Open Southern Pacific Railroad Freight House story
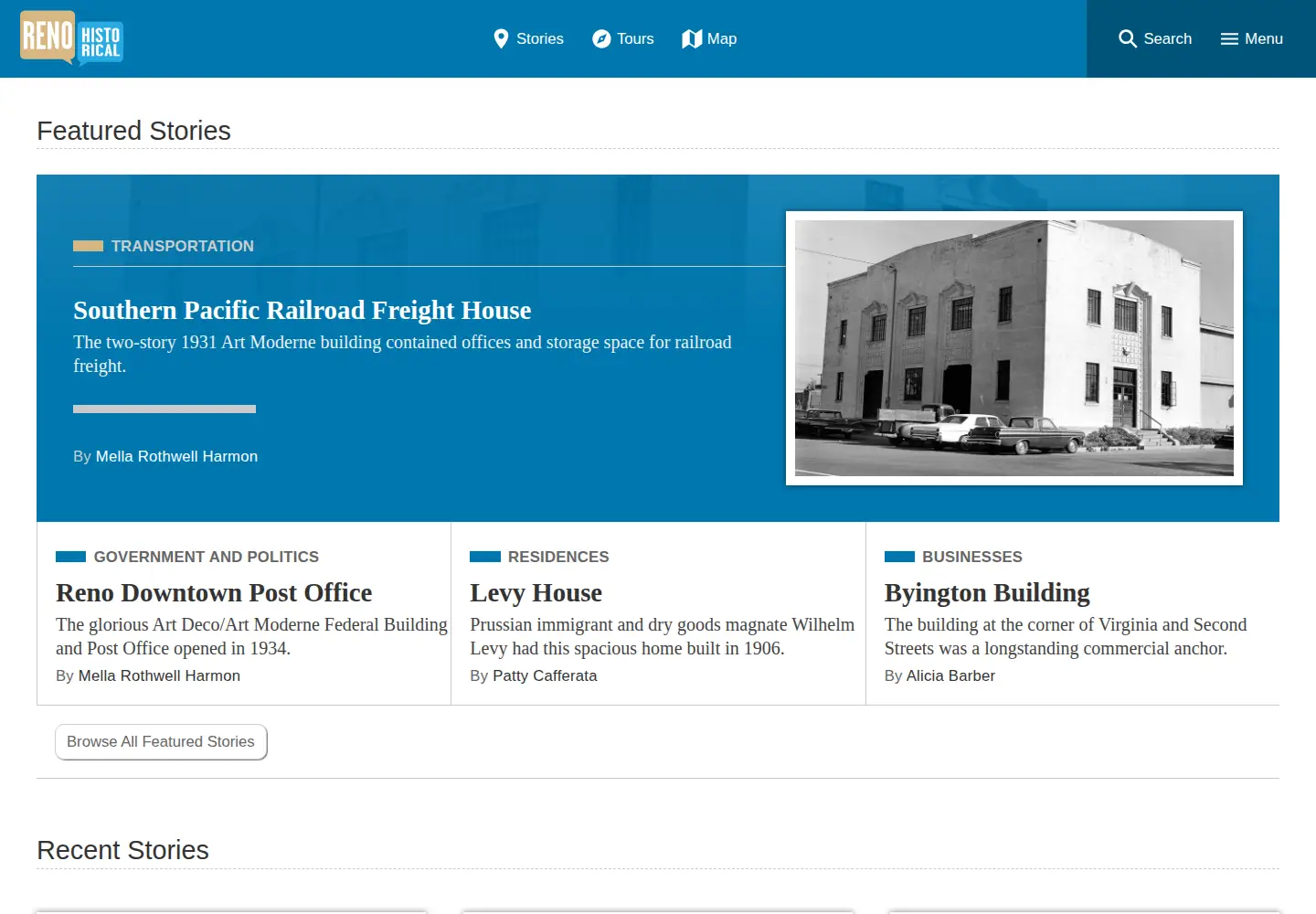 302,311
